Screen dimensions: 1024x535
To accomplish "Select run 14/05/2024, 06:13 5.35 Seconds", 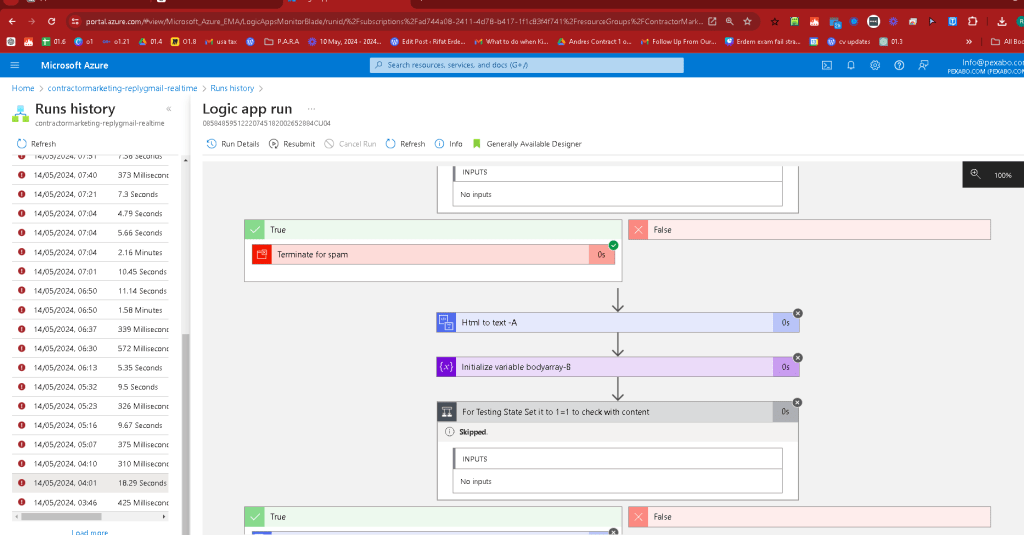I will 90,368.
